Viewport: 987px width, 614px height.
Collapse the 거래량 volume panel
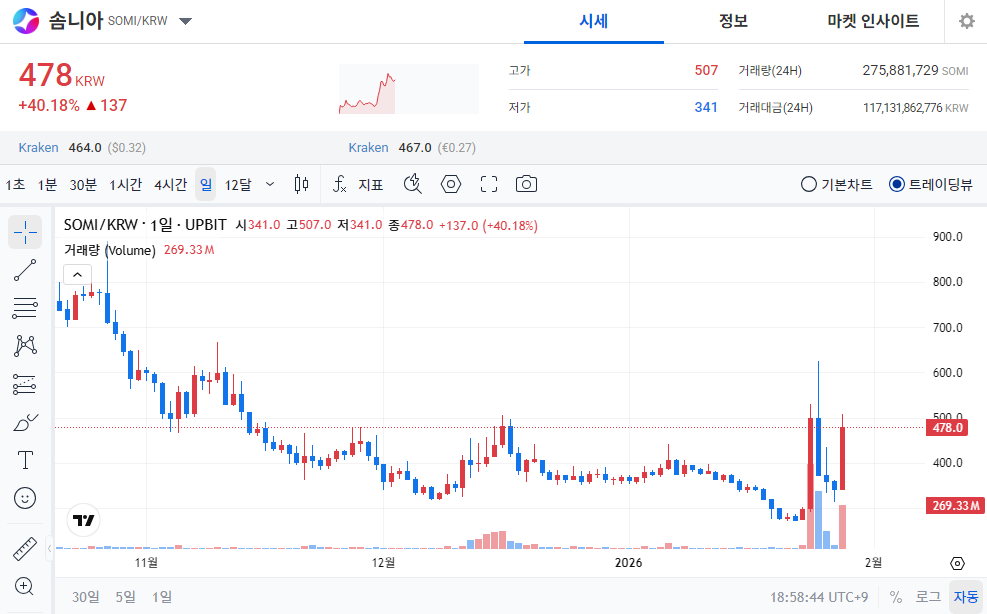pos(77,272)
